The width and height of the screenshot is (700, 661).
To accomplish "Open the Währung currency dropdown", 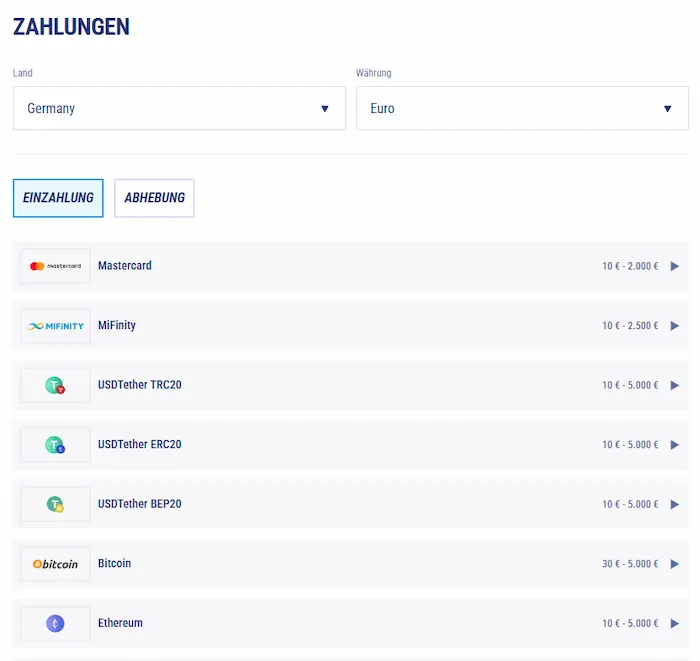I will click(x=522, y=108).
